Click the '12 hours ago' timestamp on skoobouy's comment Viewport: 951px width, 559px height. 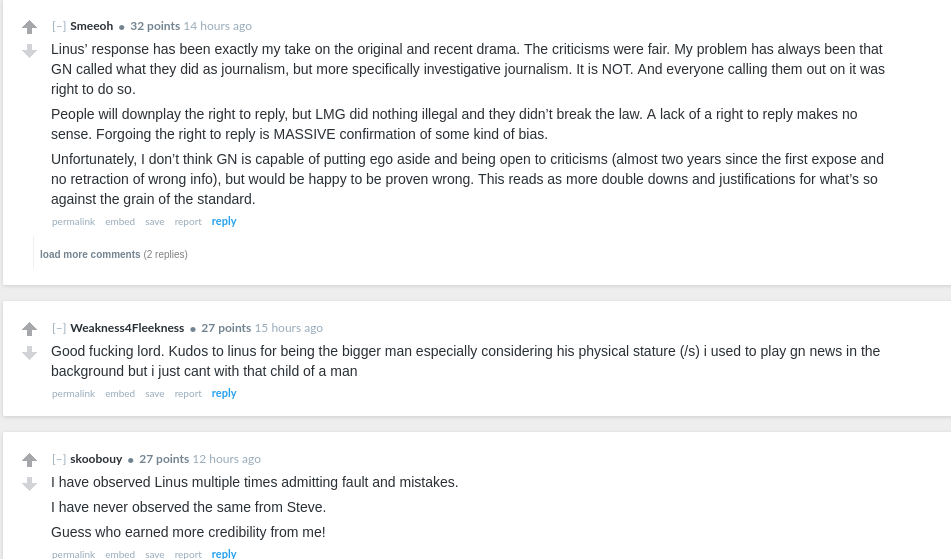point(226,459)
